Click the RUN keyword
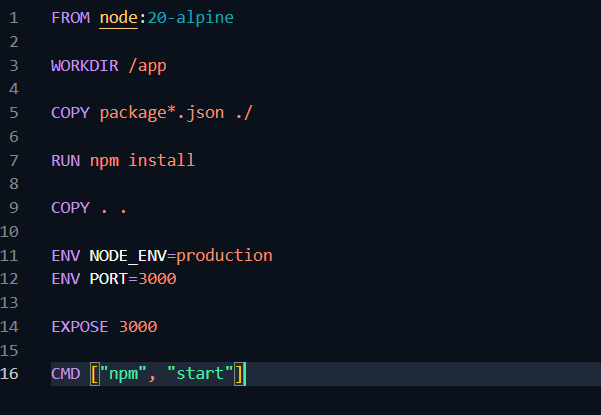This screenshot has width=601, height=415. pyautogui.click(x=66, y=160)
